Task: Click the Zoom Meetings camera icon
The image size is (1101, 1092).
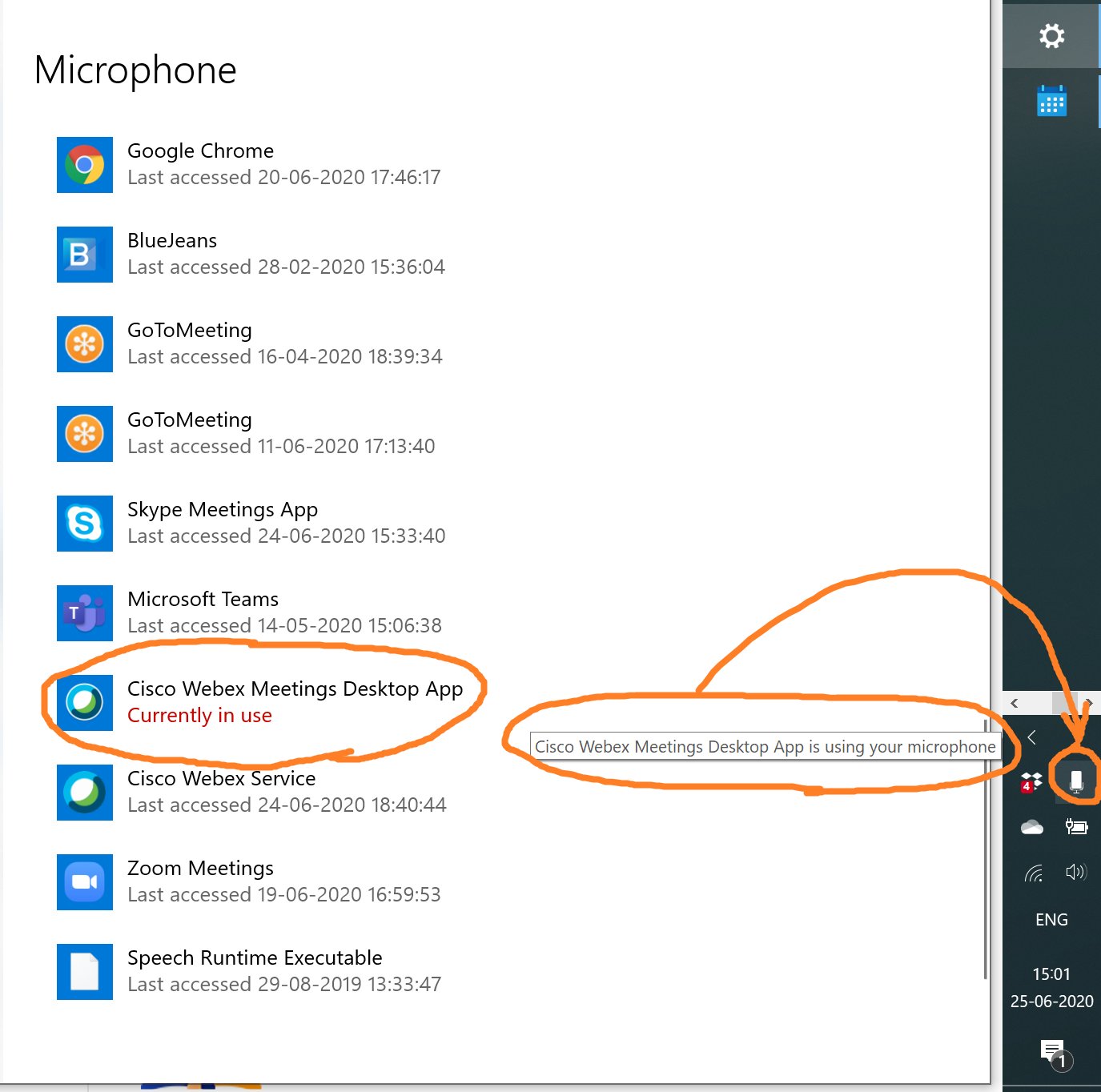Action: tap(84, 881)
